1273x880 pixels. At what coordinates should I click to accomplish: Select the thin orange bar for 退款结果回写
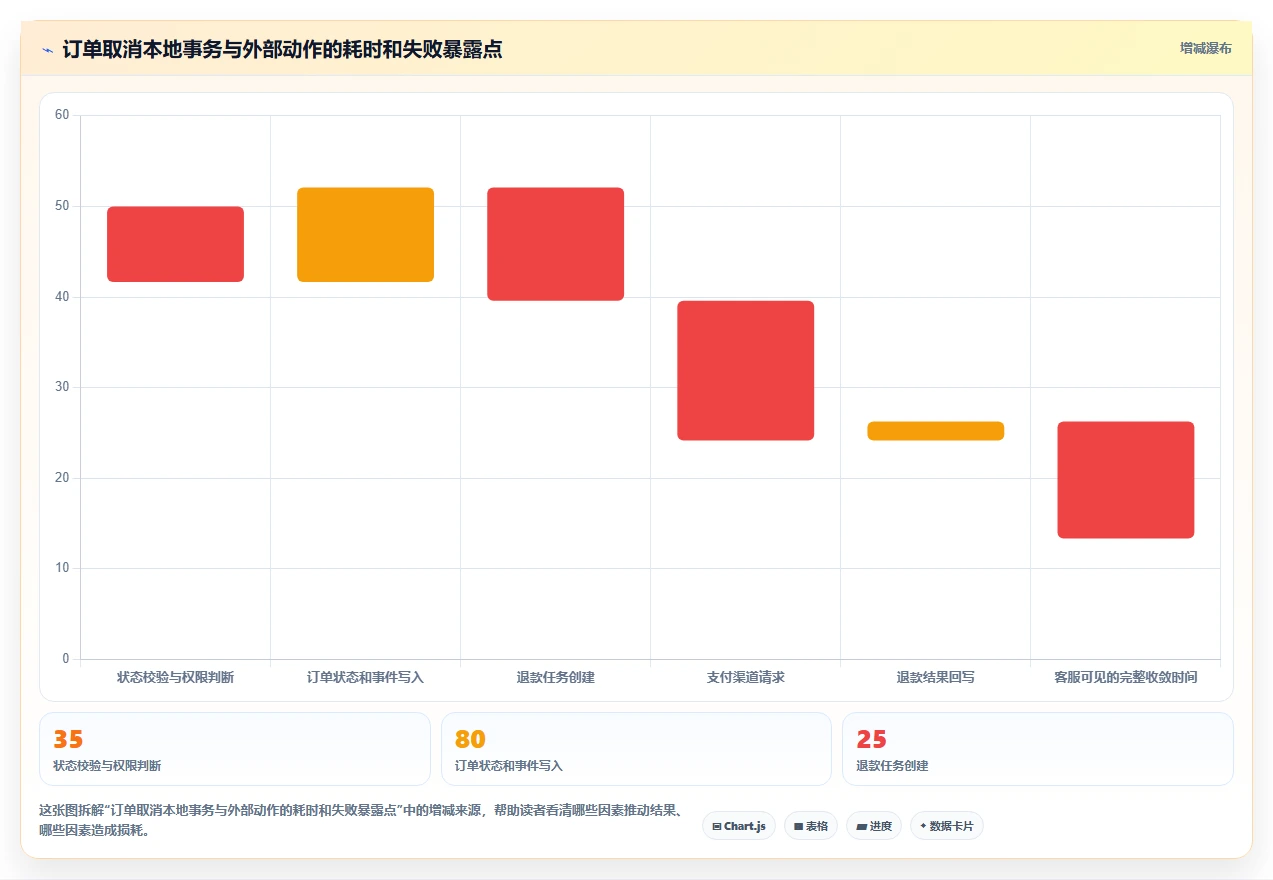click(x=935, y=431)
